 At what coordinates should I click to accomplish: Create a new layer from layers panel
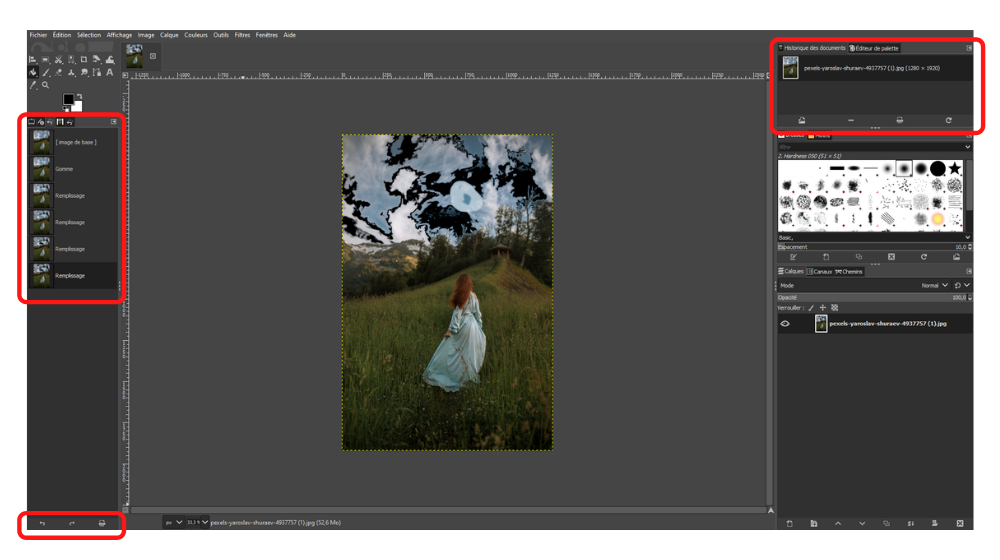tap(790, 523)
